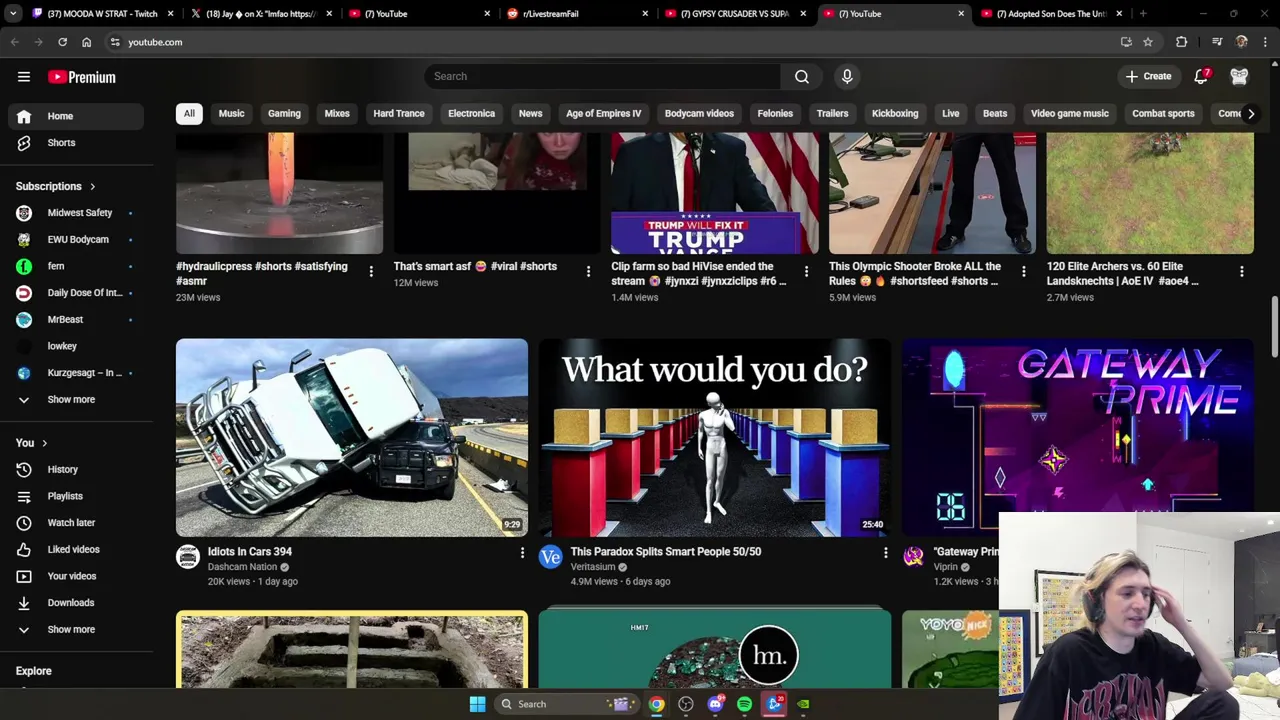Viewport: 1280px width, 720px height.
Task: Play Idiots In Cars 394 thumbnail
Action: pyautogui.click(x=352, y=438)
